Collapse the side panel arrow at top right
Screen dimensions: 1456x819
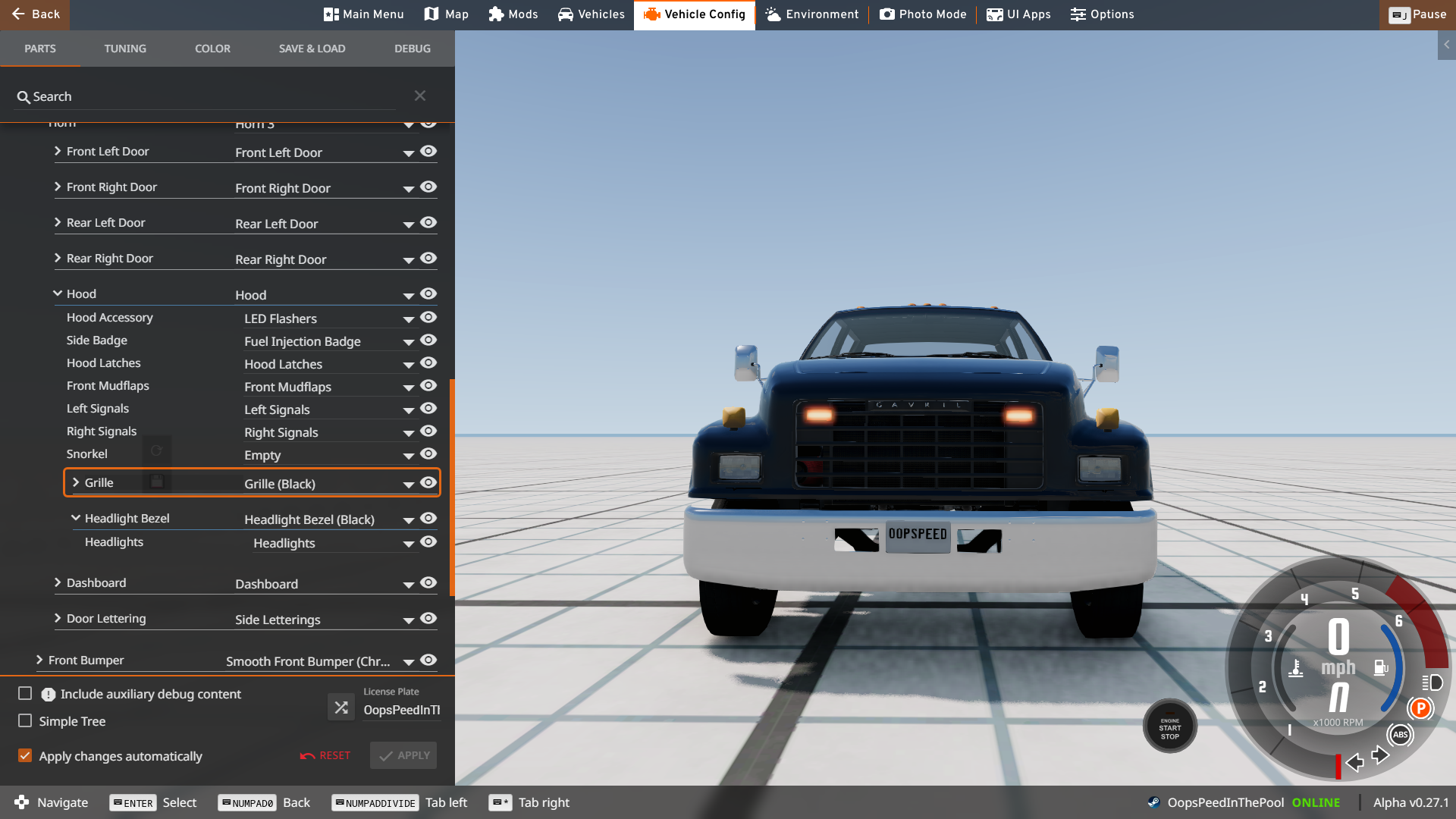1446,45
